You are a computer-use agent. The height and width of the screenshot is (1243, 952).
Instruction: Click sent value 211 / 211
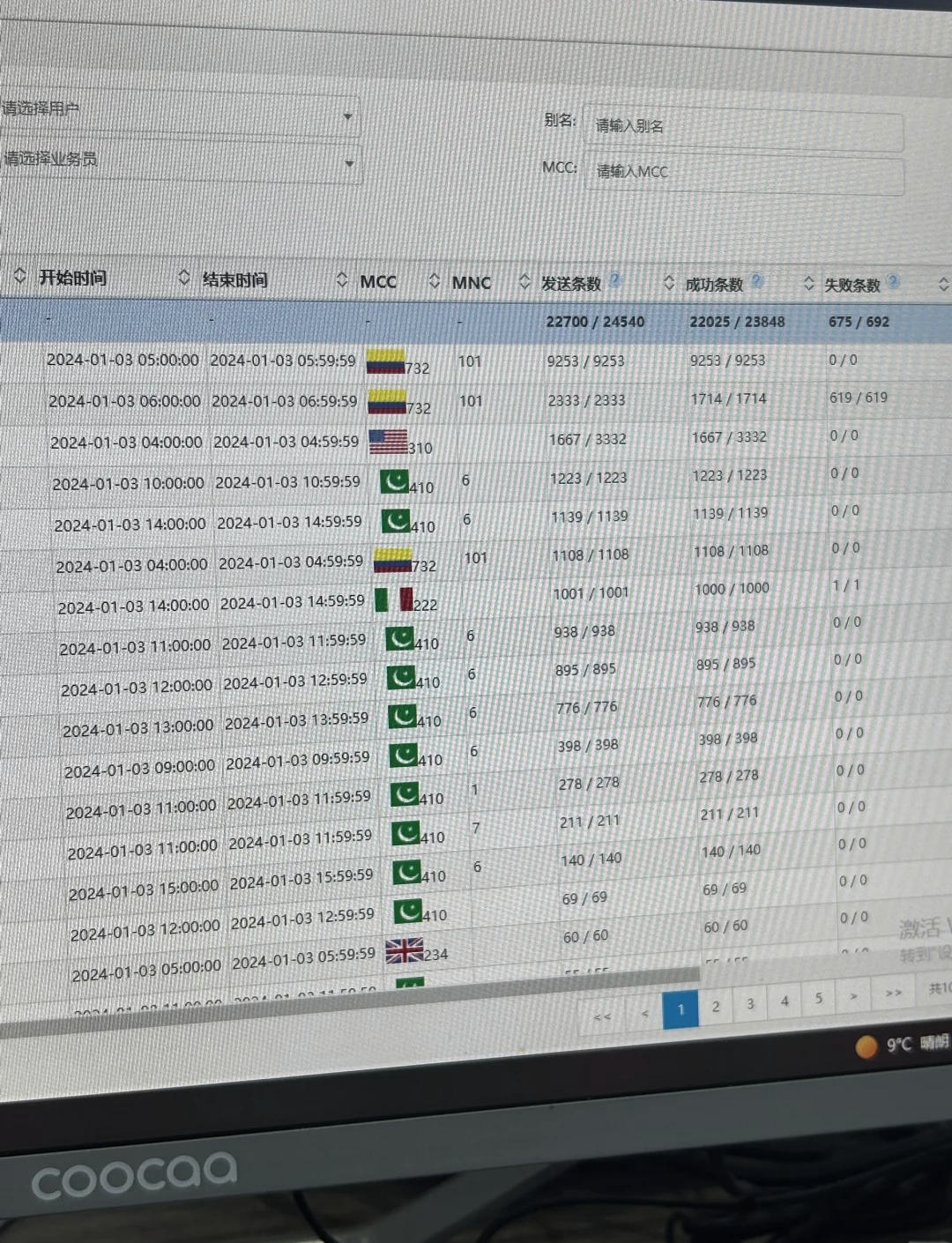[590, 822]
